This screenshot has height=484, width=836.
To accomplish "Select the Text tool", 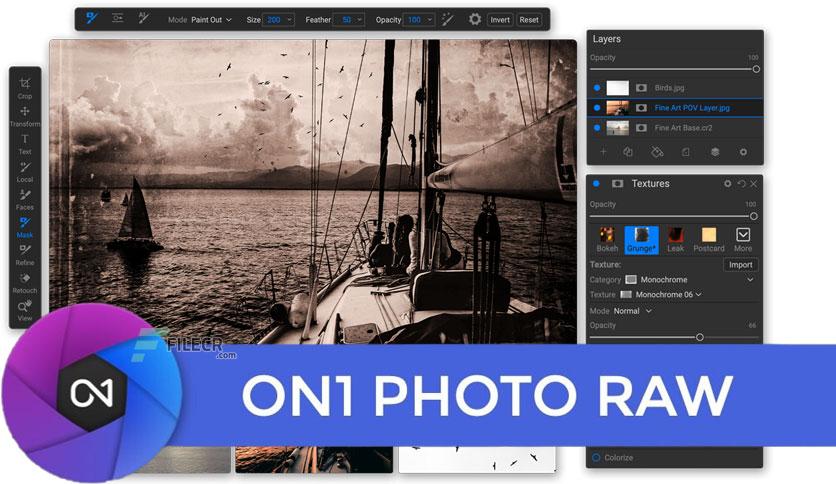I will (25, 144).
